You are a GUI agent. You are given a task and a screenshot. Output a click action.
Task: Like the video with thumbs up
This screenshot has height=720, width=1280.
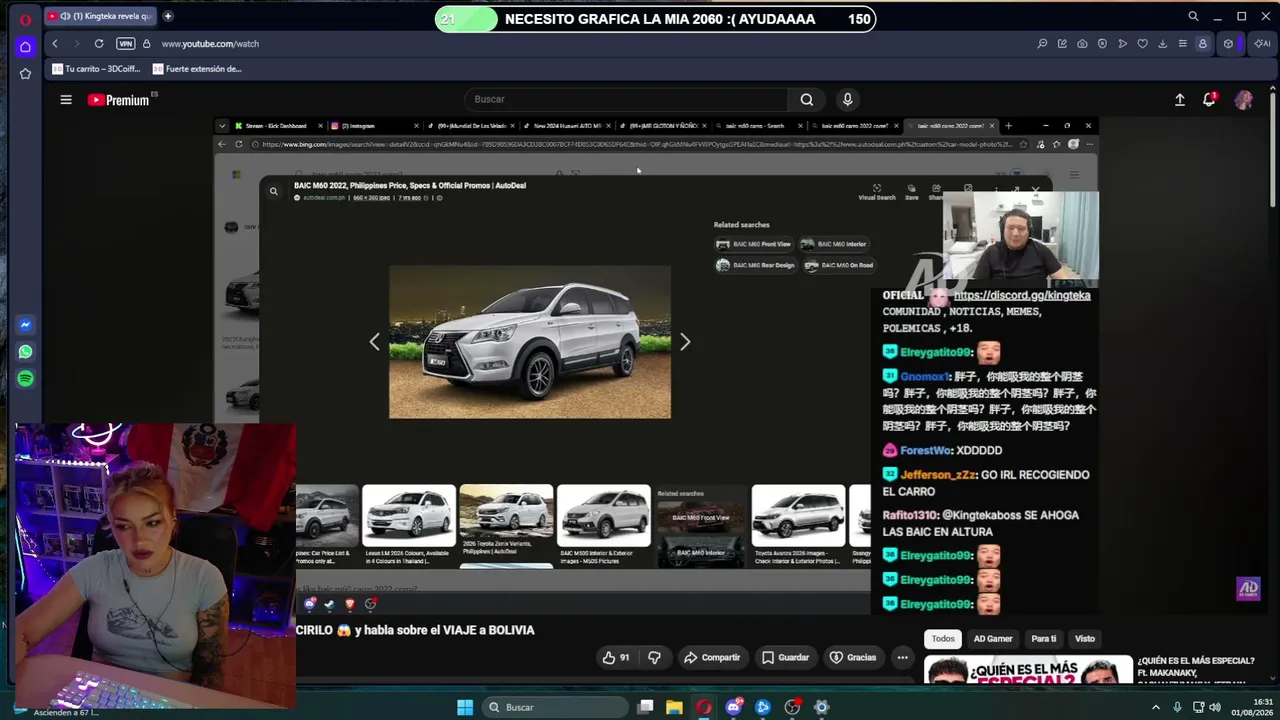[x=616, y=657]
